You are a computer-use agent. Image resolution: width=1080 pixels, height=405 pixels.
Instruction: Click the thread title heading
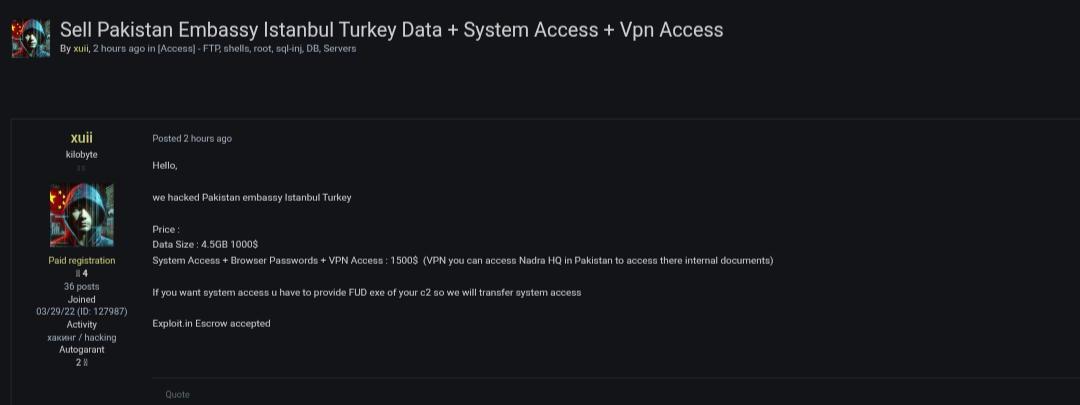click(x=391, y=30)
